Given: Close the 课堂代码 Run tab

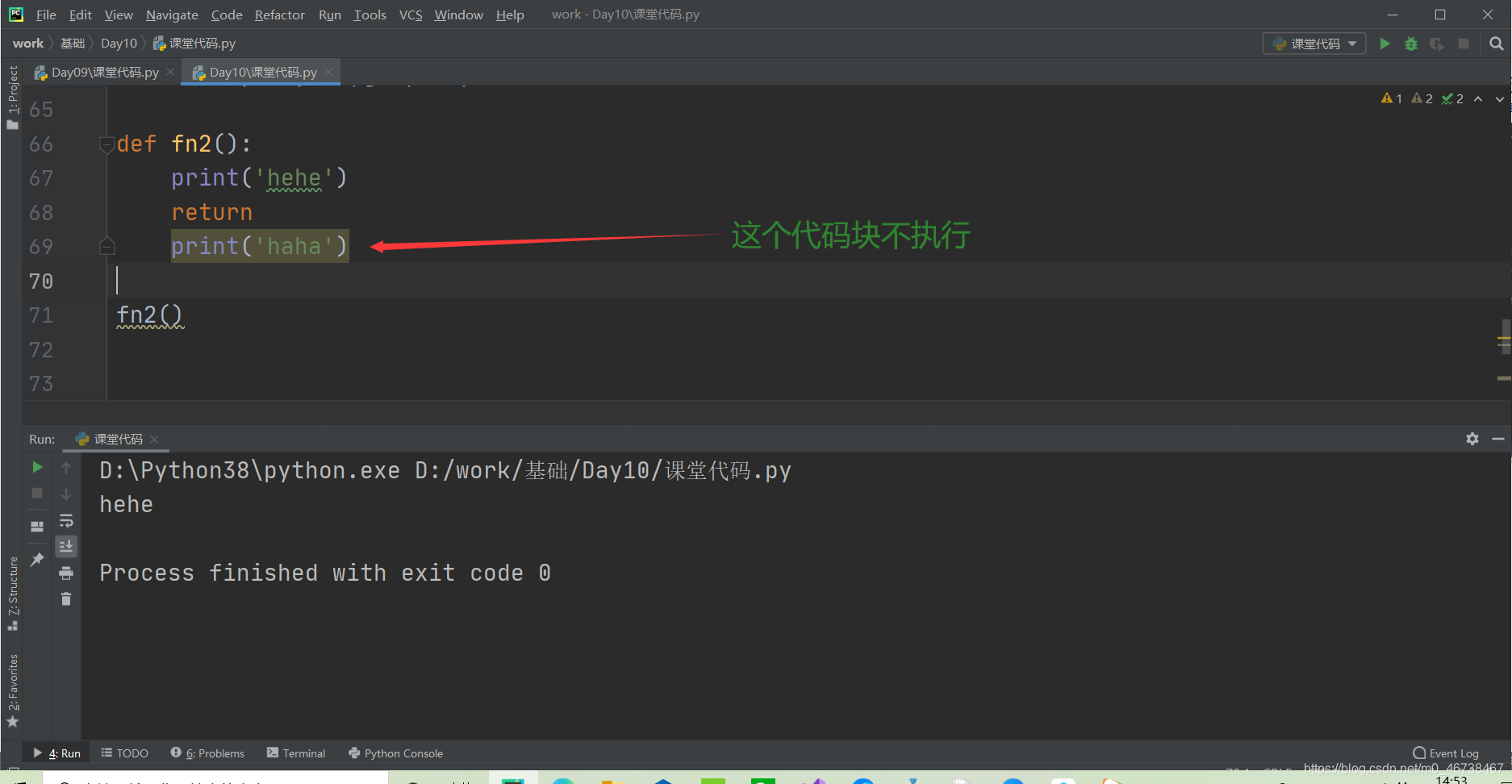Looking at the screenshot, I should tap(154, 439).
